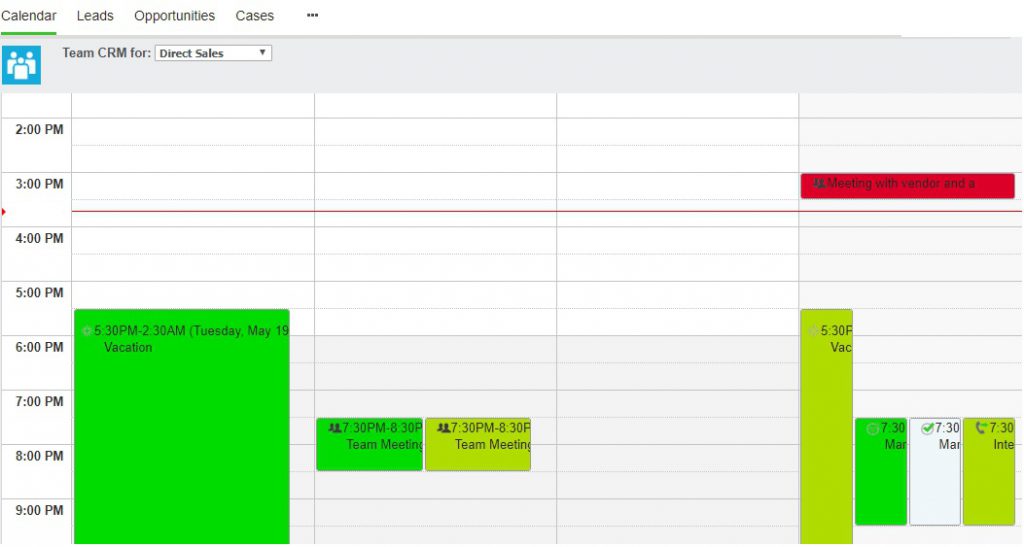Click the 3:00 PM time label
The height and width of the screenshot is (547, 1024).
[39, 184]
